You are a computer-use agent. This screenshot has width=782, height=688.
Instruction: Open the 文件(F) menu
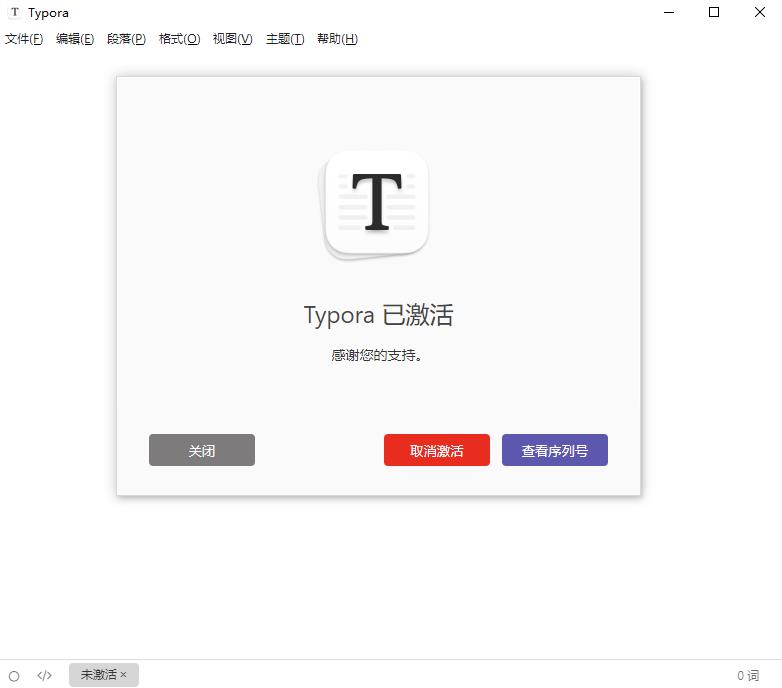pos(24,39)
